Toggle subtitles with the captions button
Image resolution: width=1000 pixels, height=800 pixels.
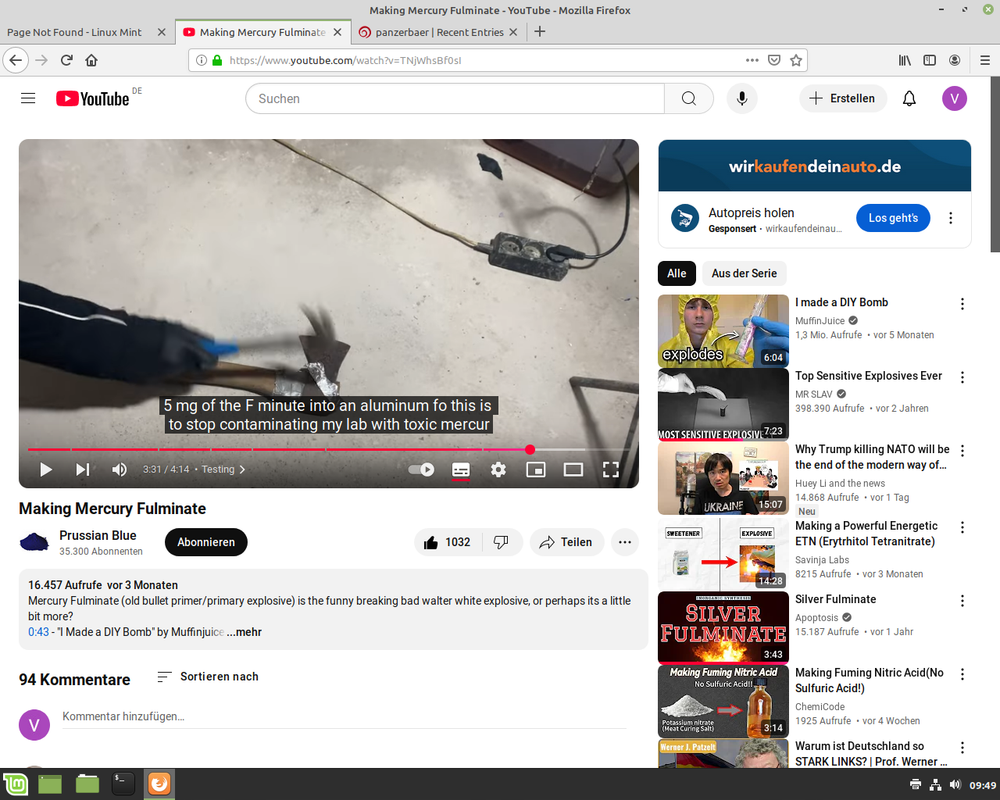click(x=460, y=470)
